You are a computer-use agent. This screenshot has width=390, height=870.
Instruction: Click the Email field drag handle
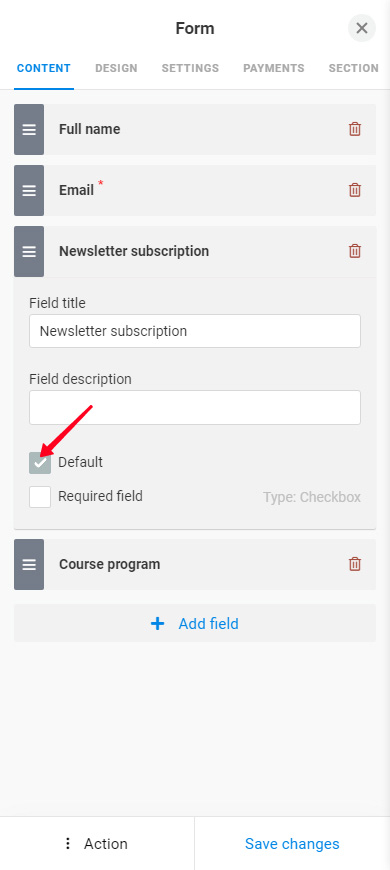pyautogui.click(x=29, y=190)
